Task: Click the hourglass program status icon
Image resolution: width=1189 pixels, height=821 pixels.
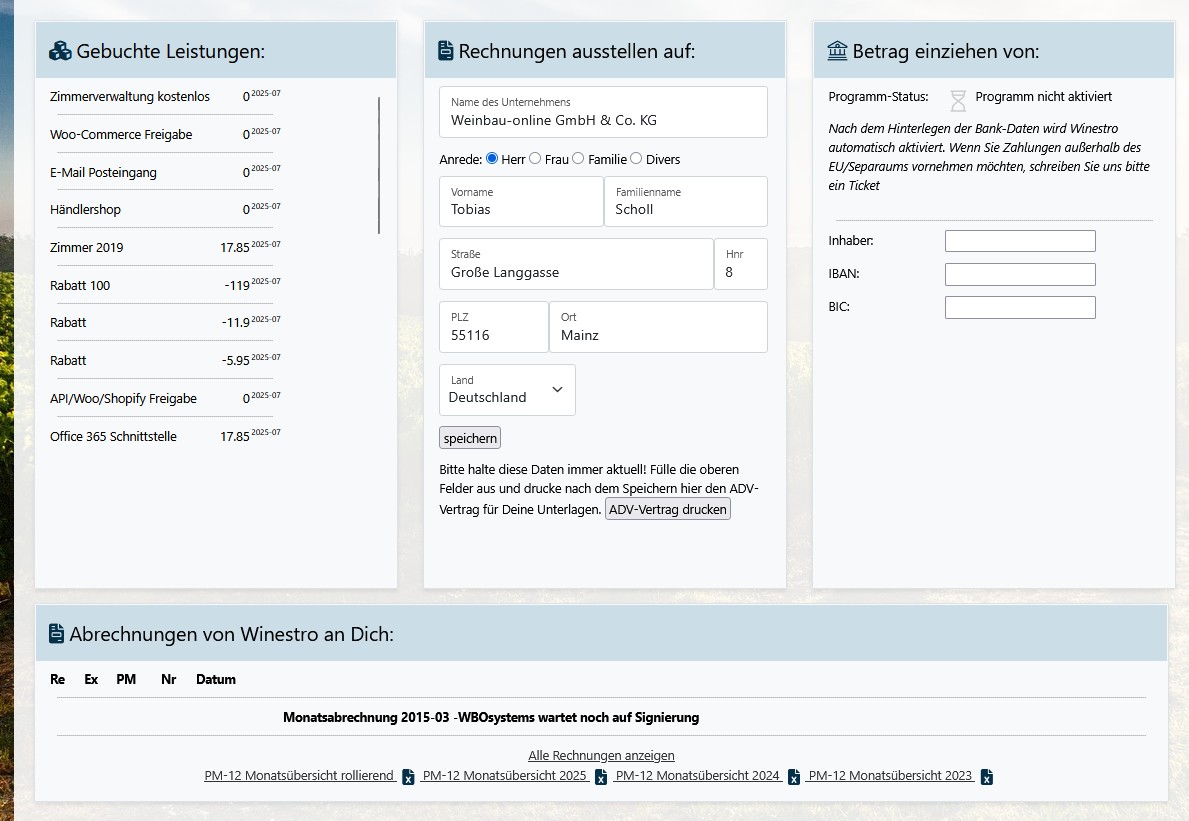Action: (x=958, y=99)
